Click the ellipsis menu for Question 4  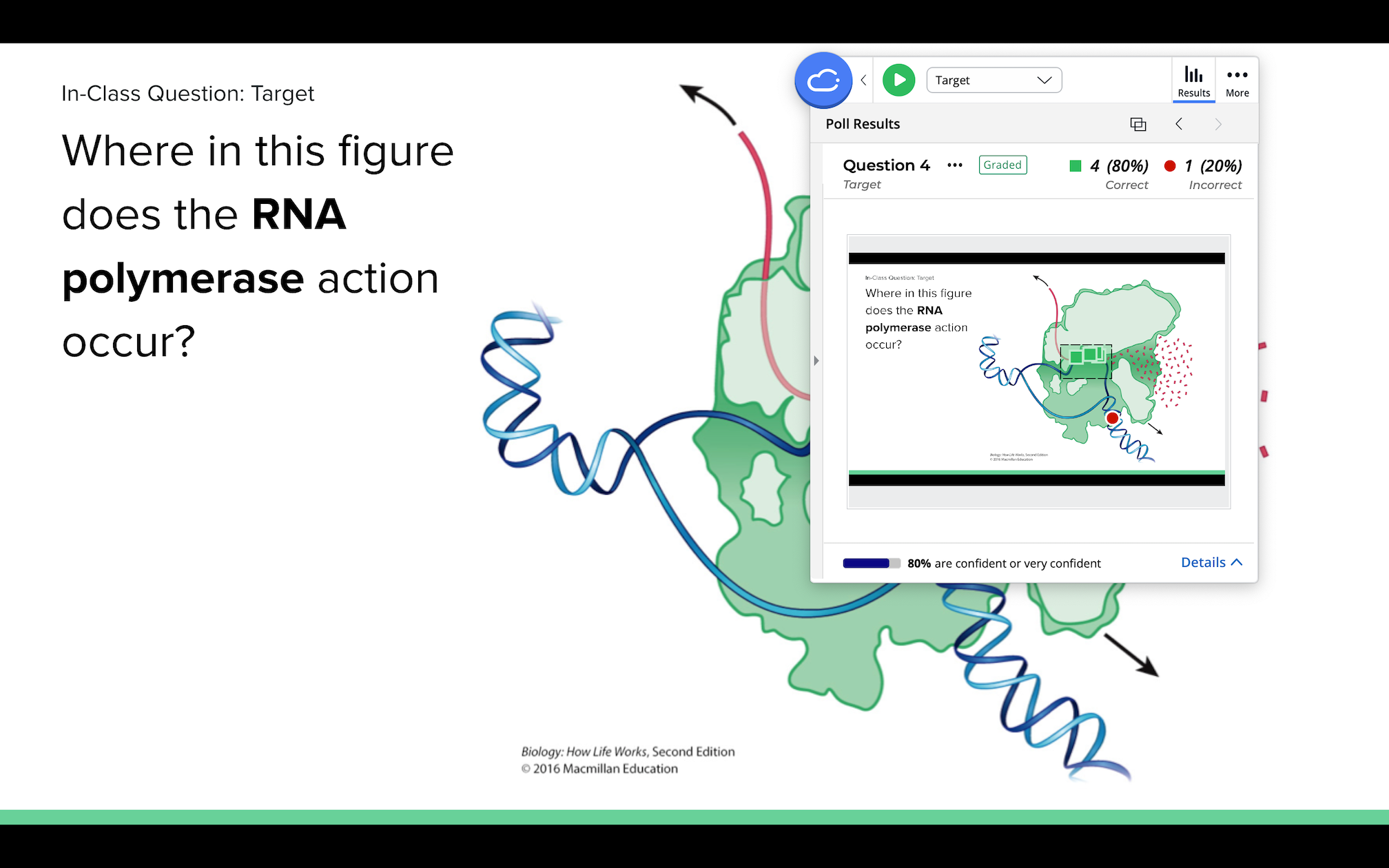[x=953, y=165]
